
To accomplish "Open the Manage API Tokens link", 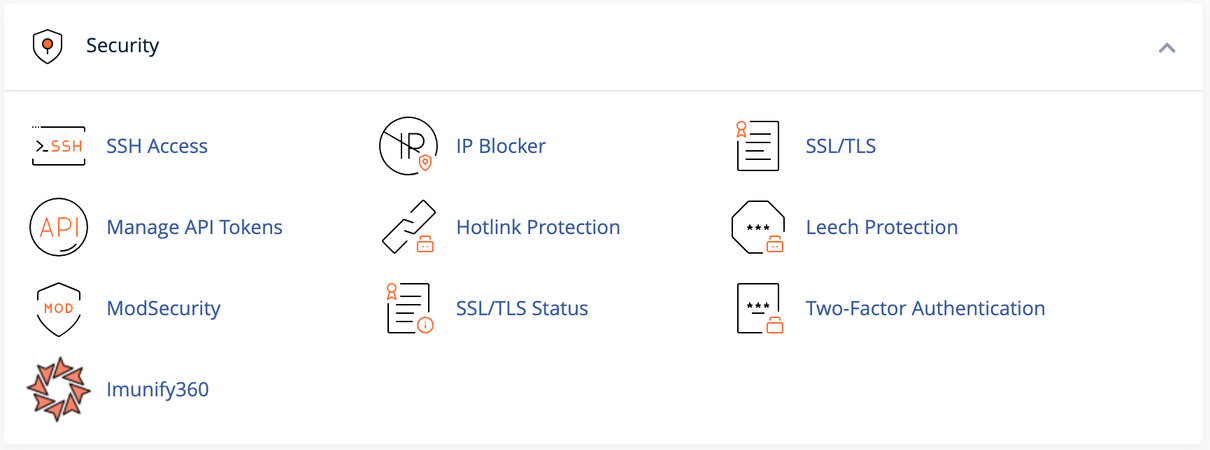I will click(x=194, y=228).
